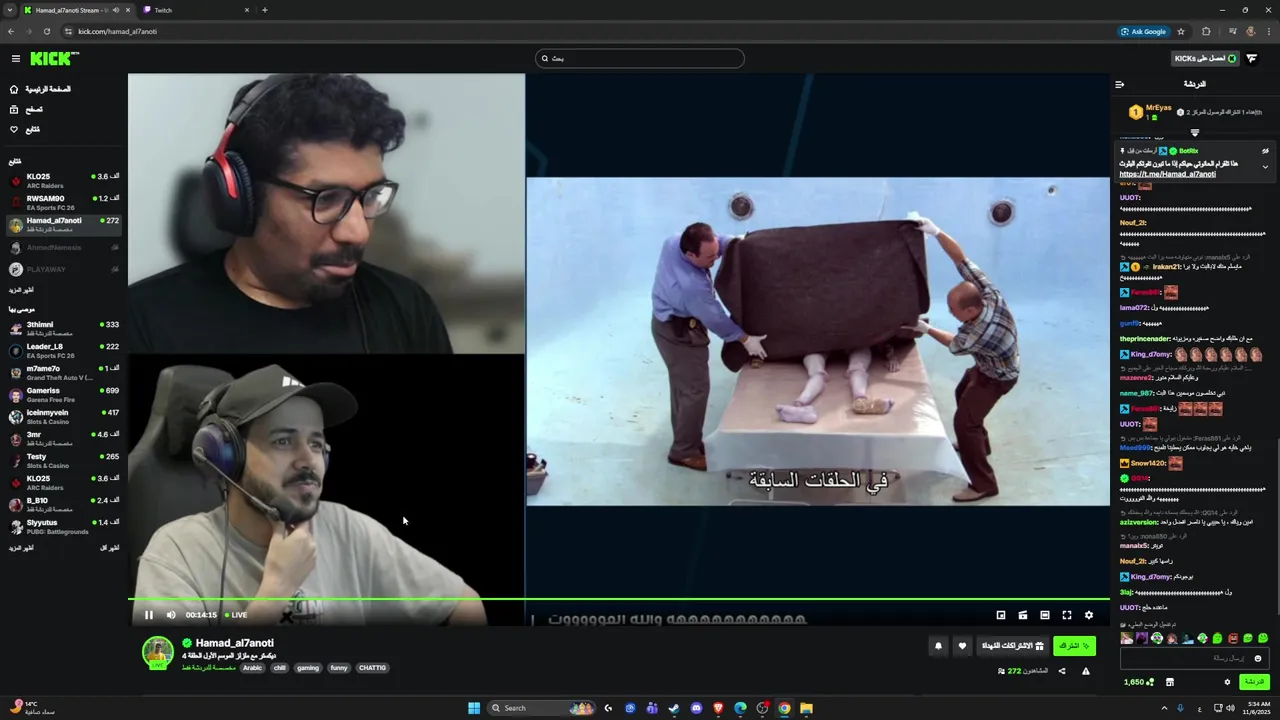Screen dimensions: 1280x720
Task: Open Windows Start menu
Action: (474, 708)
